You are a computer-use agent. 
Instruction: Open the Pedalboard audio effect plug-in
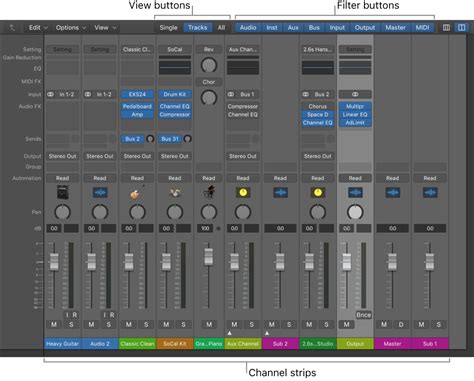137,106
